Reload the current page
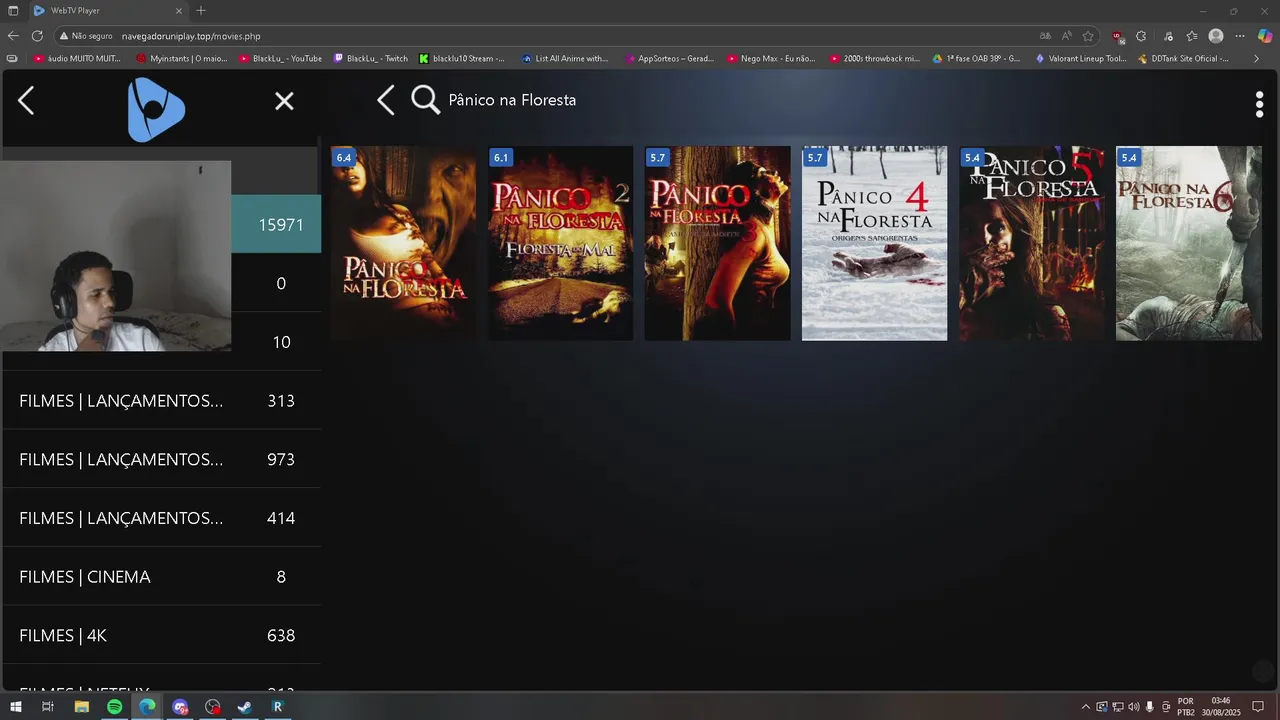1280x720 pixels. 37,36
